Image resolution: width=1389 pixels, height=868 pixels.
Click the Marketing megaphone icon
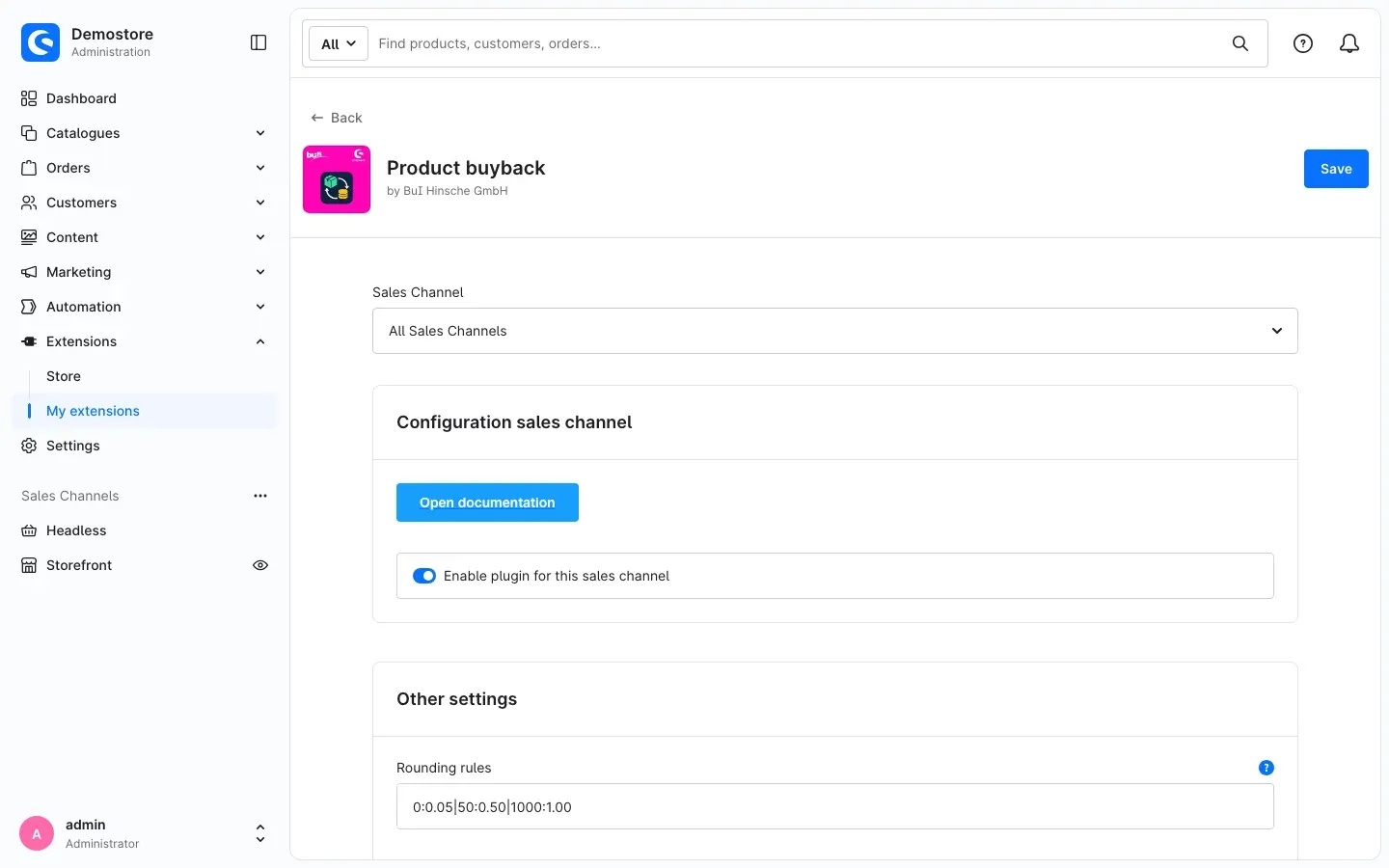tap(29, 272)
